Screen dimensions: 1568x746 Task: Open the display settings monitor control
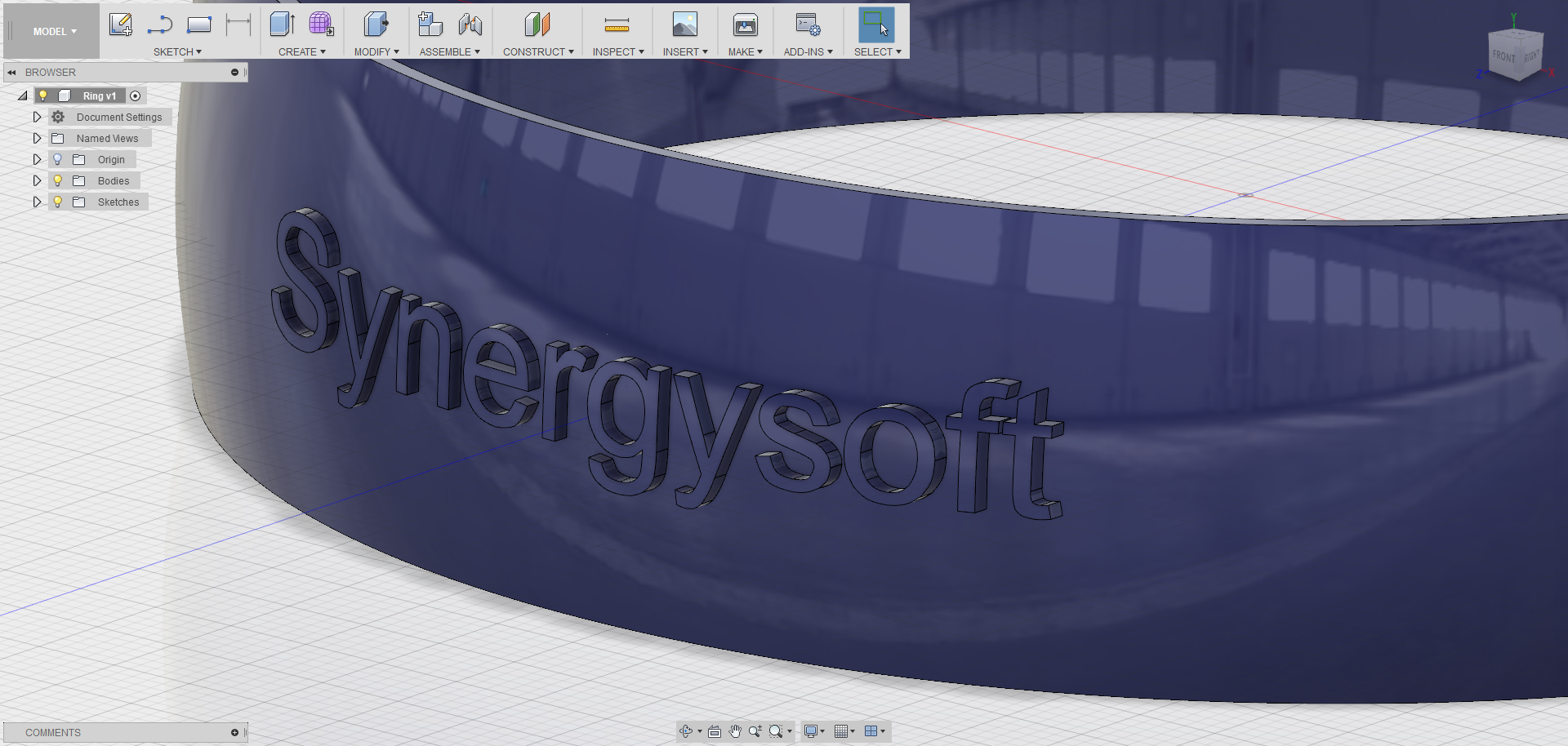(x=811, y=731)
